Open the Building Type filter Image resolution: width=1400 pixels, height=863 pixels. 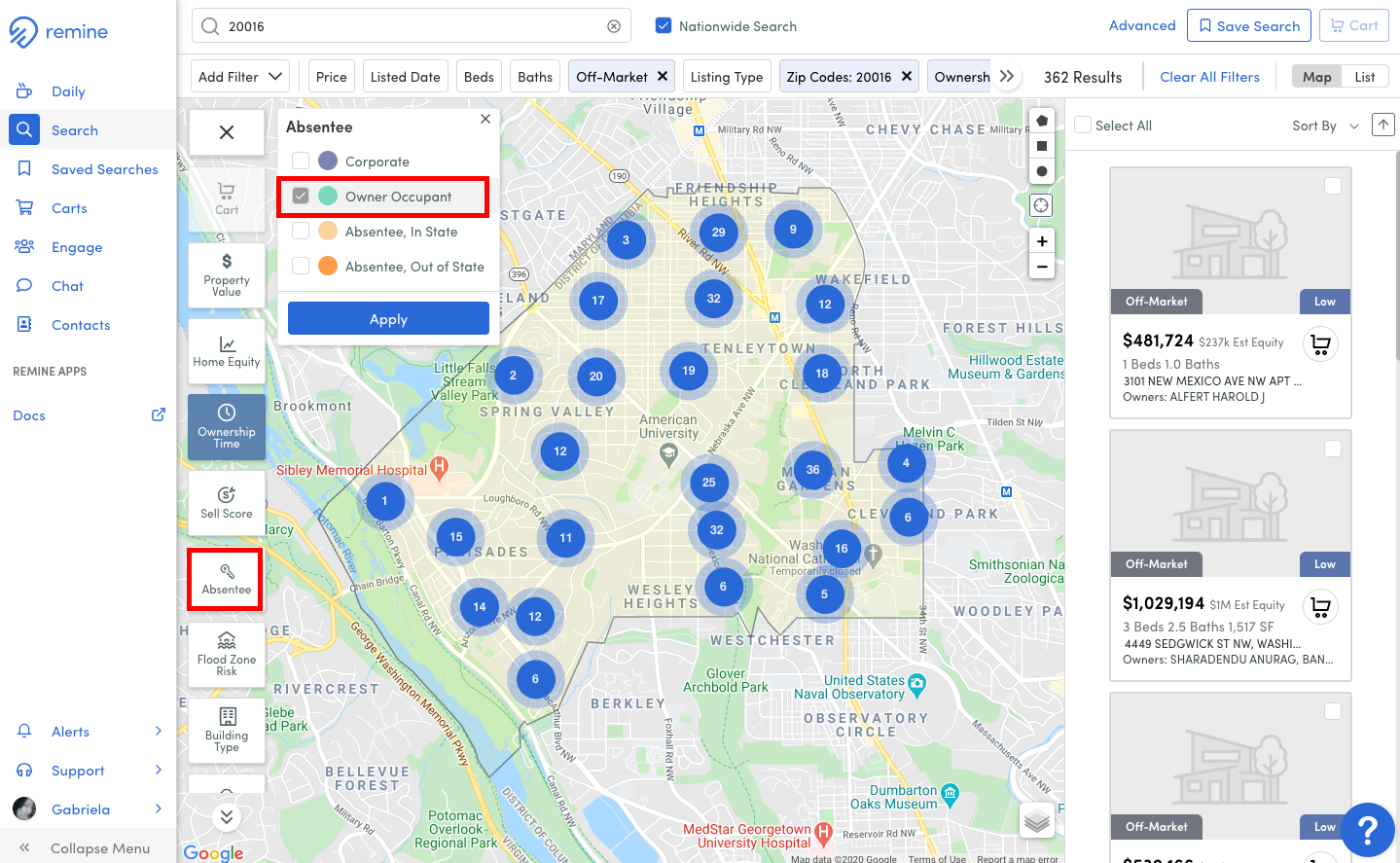[227, 731]
